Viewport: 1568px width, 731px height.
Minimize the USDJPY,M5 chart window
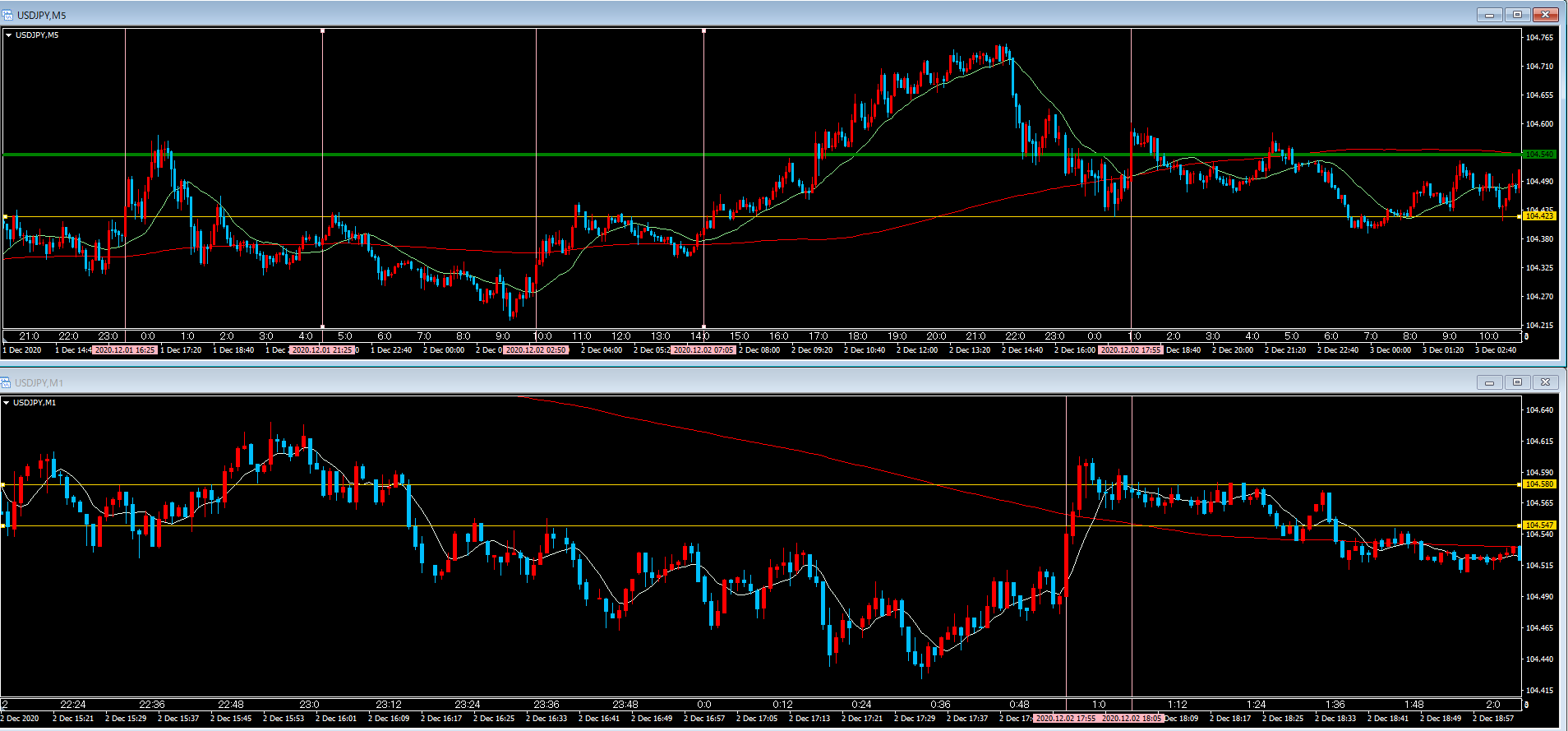coord(1489,15)
